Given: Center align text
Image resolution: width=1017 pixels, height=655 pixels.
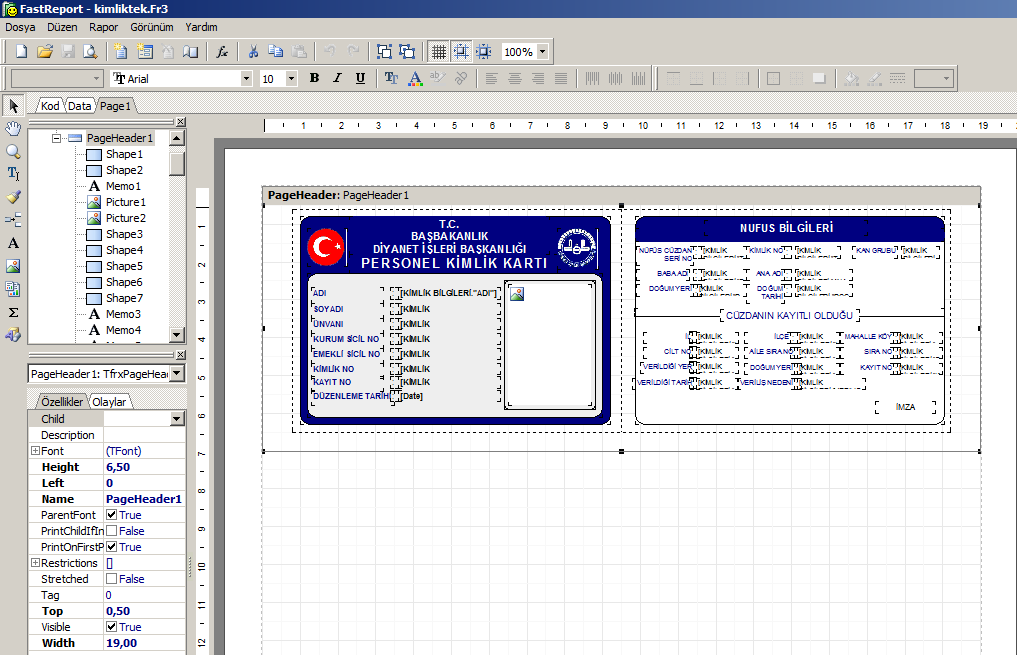Looking at the screenshot, I should tap(515, 78).
